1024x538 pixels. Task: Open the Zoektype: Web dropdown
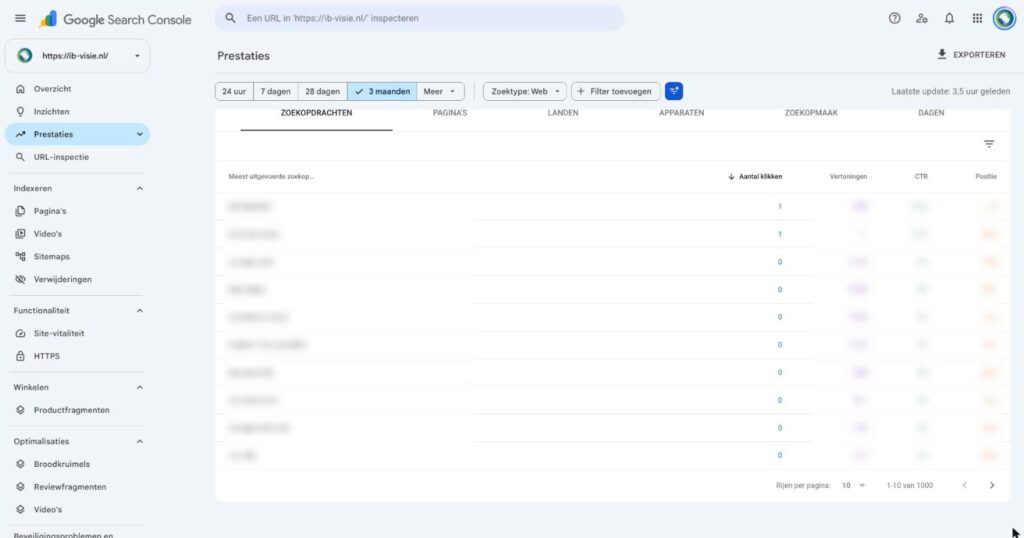tap(524, 91)
